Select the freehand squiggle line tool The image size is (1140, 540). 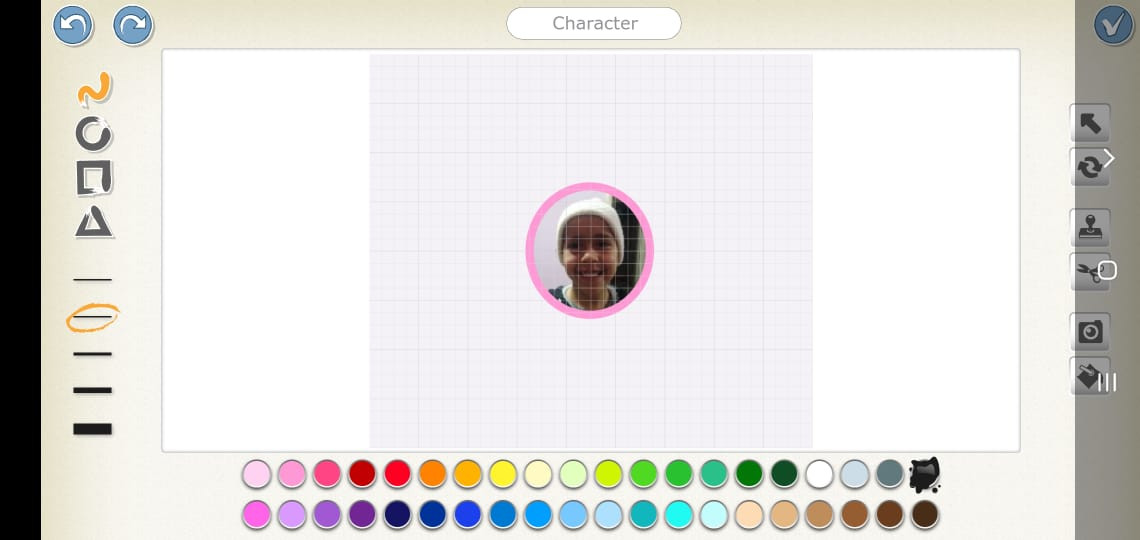pyautogui.click(x=95, y=89)
